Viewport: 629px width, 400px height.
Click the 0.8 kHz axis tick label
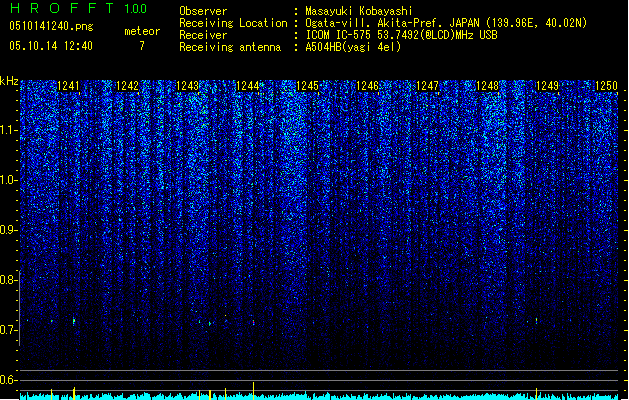tap(8, 280)
